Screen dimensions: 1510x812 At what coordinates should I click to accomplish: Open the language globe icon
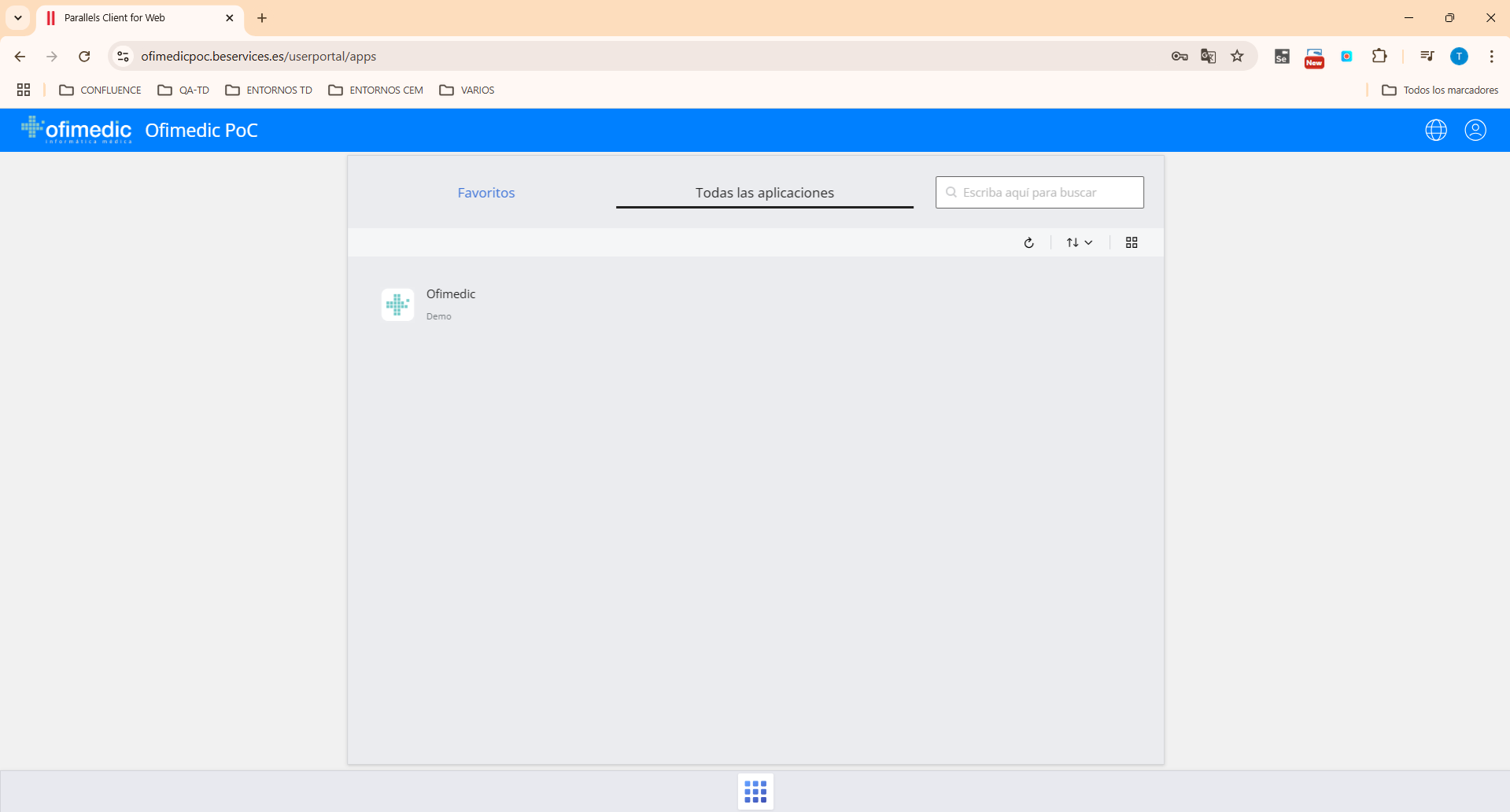[x=1435, y=130]
